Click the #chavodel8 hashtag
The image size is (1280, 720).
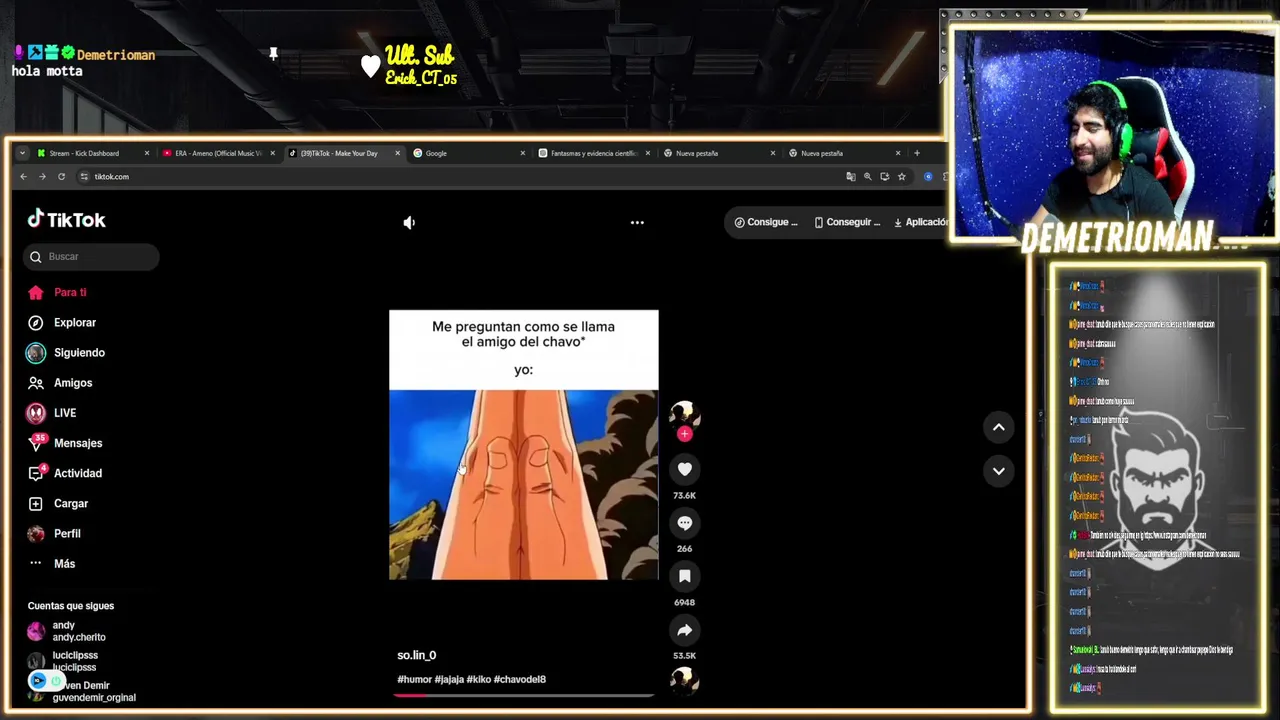[519, 679]
